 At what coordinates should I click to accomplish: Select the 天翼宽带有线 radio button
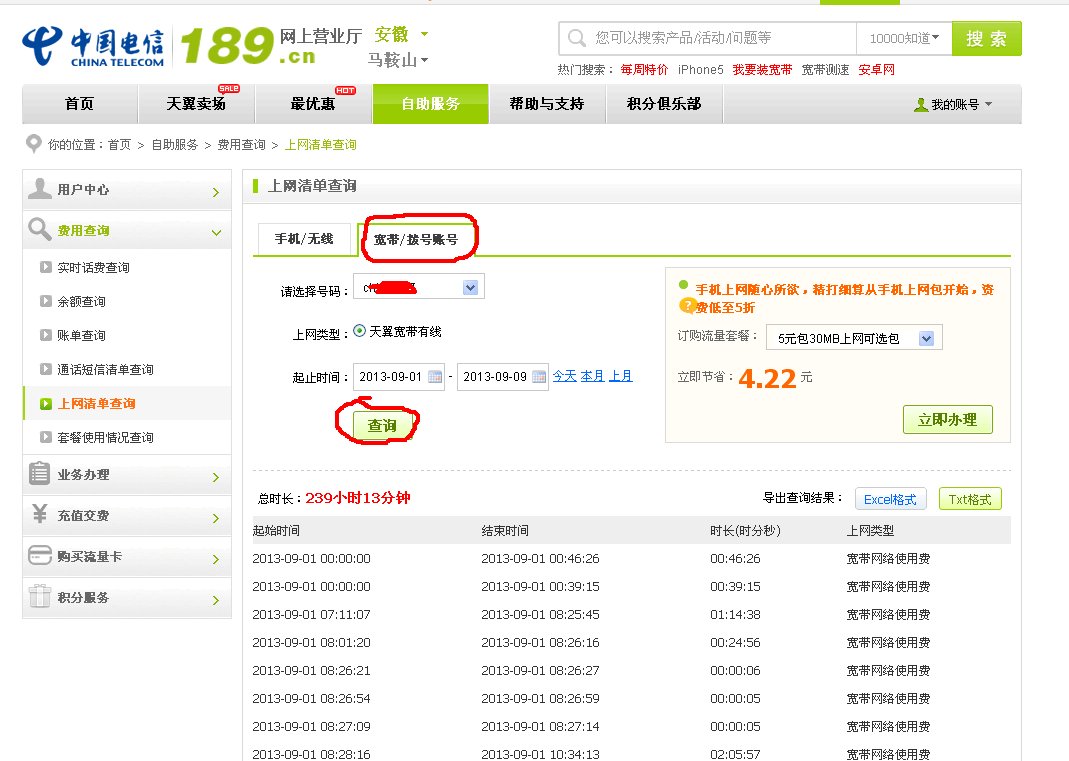(x=360, y=331)
